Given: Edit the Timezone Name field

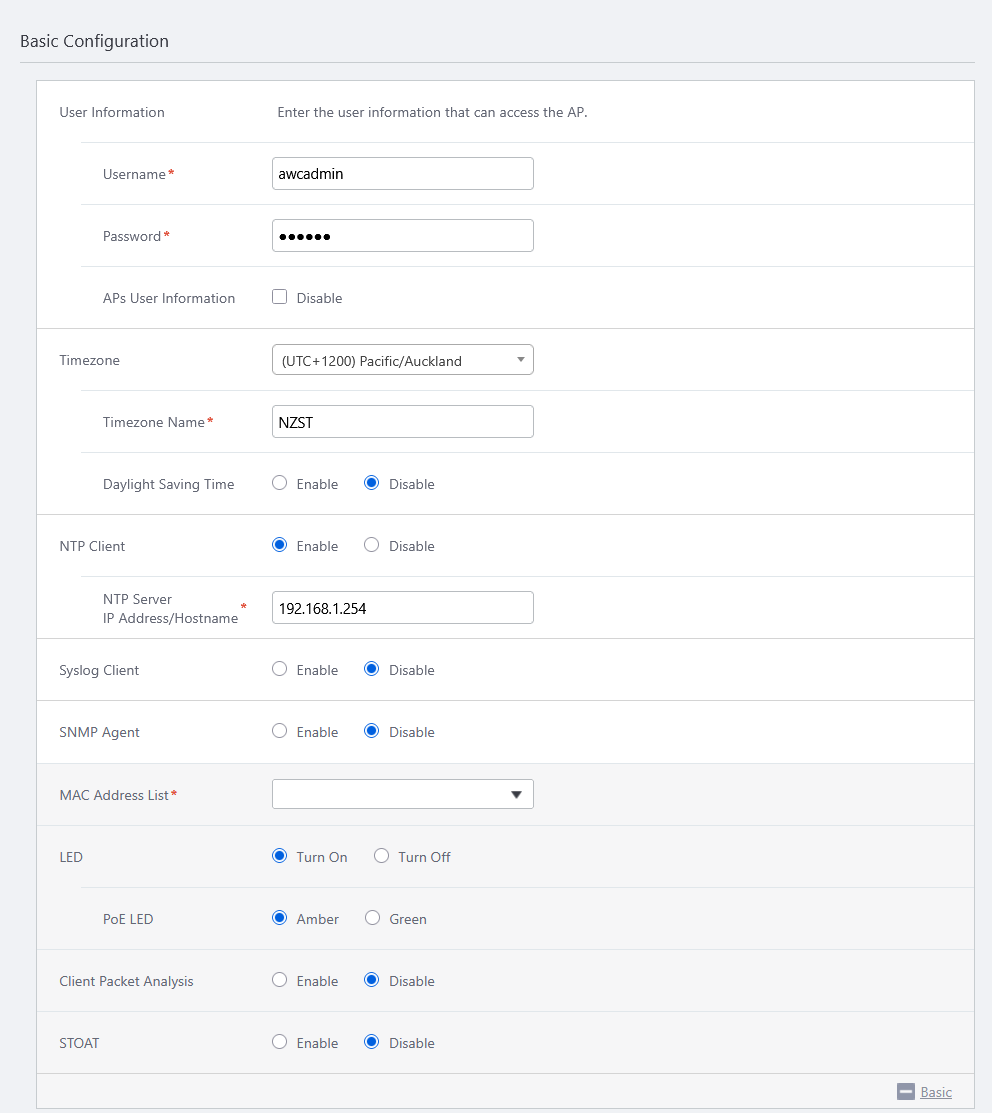Looking at the screenshot, I should click(x=402, y=422).
